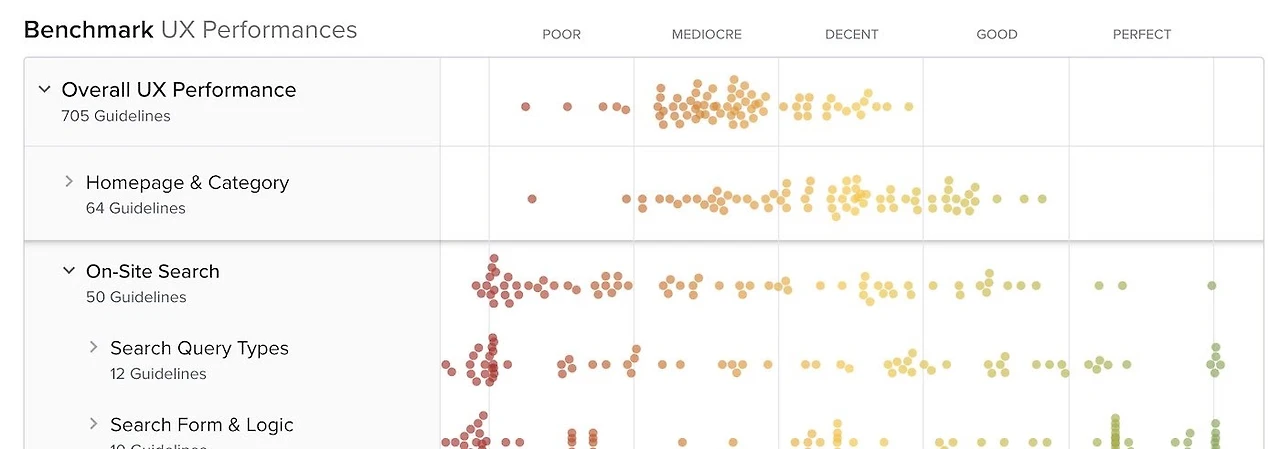Expand the Search Form & Logic row
This screenshot has width=1280, height=449.
click(93, 423)
